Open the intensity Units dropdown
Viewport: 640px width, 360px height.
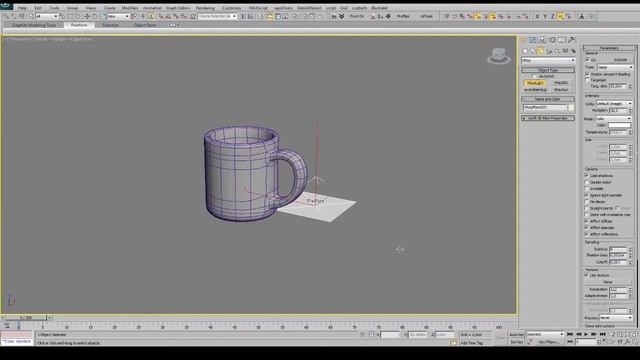click(x=614, y=104)
